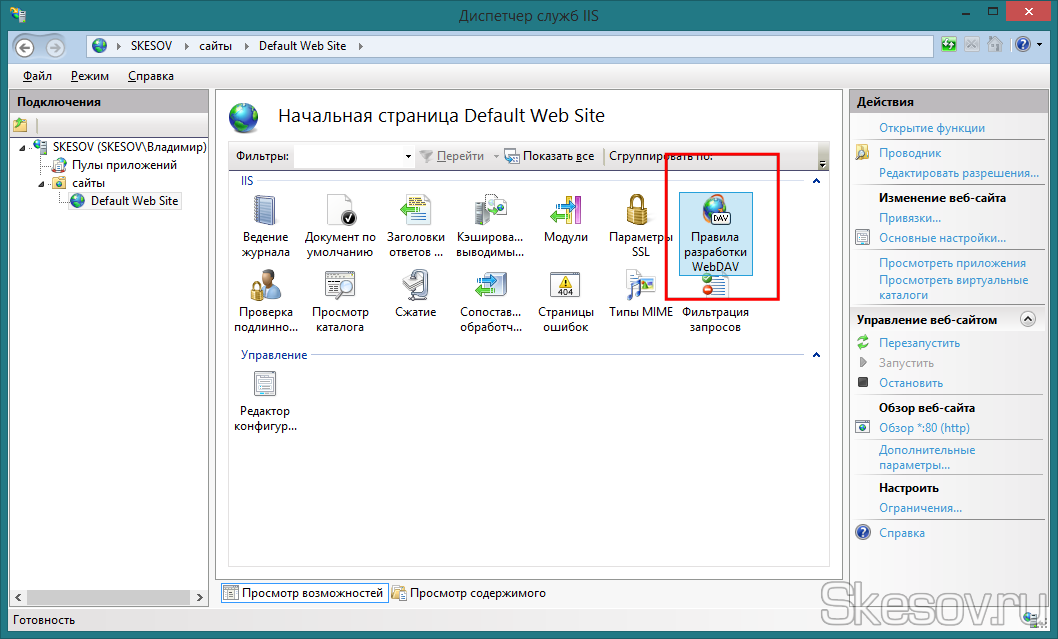The image size is (1058, 639).
Task: Collapse the сайты tree node
Action: 42,183
